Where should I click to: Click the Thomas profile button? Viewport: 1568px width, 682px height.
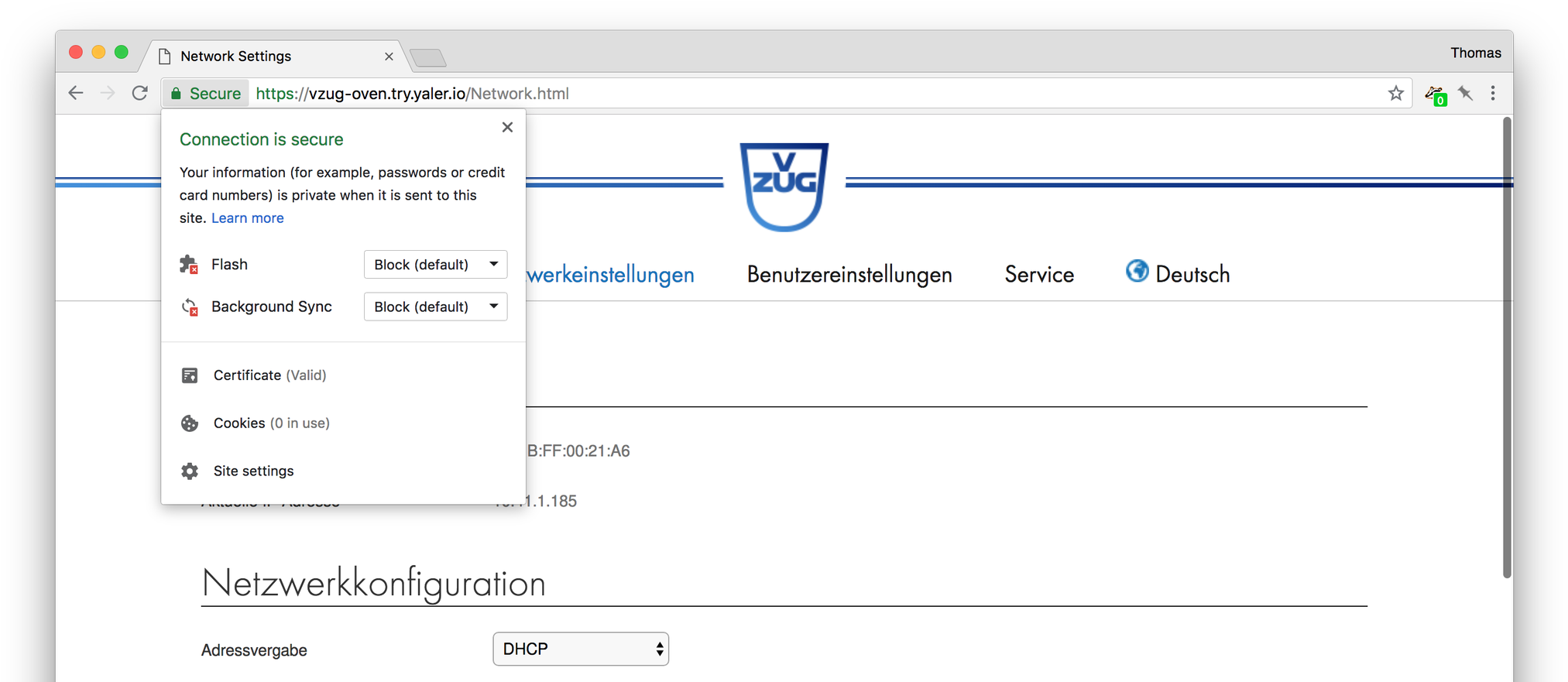point(1475,53)
